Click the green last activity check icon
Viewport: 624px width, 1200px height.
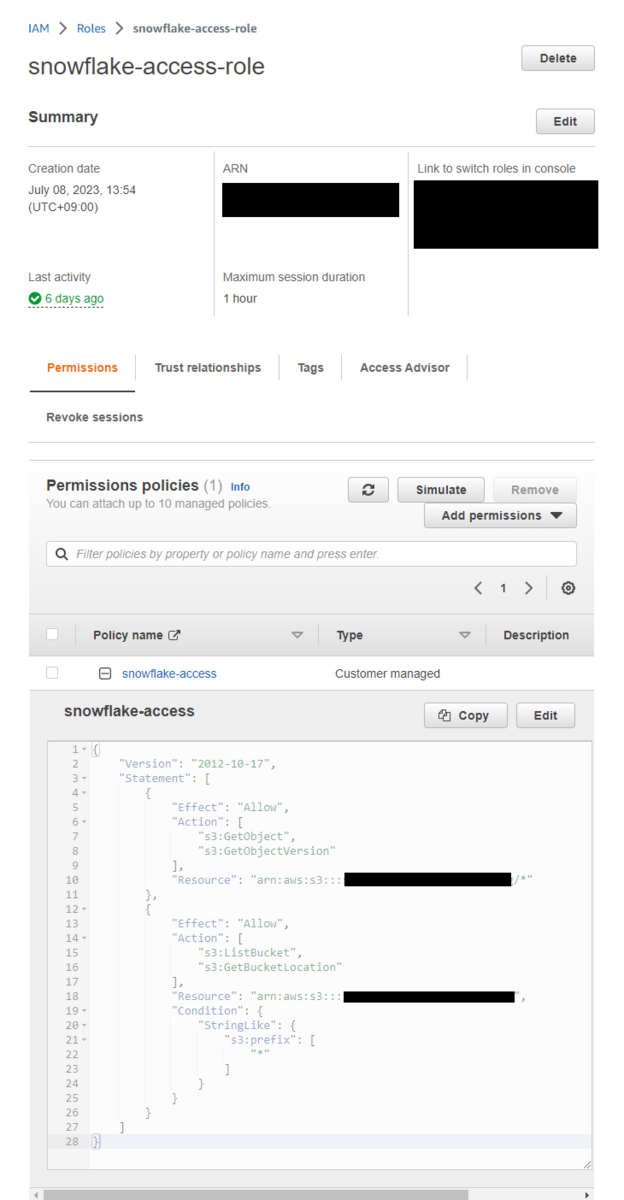(x=35, y=298)
